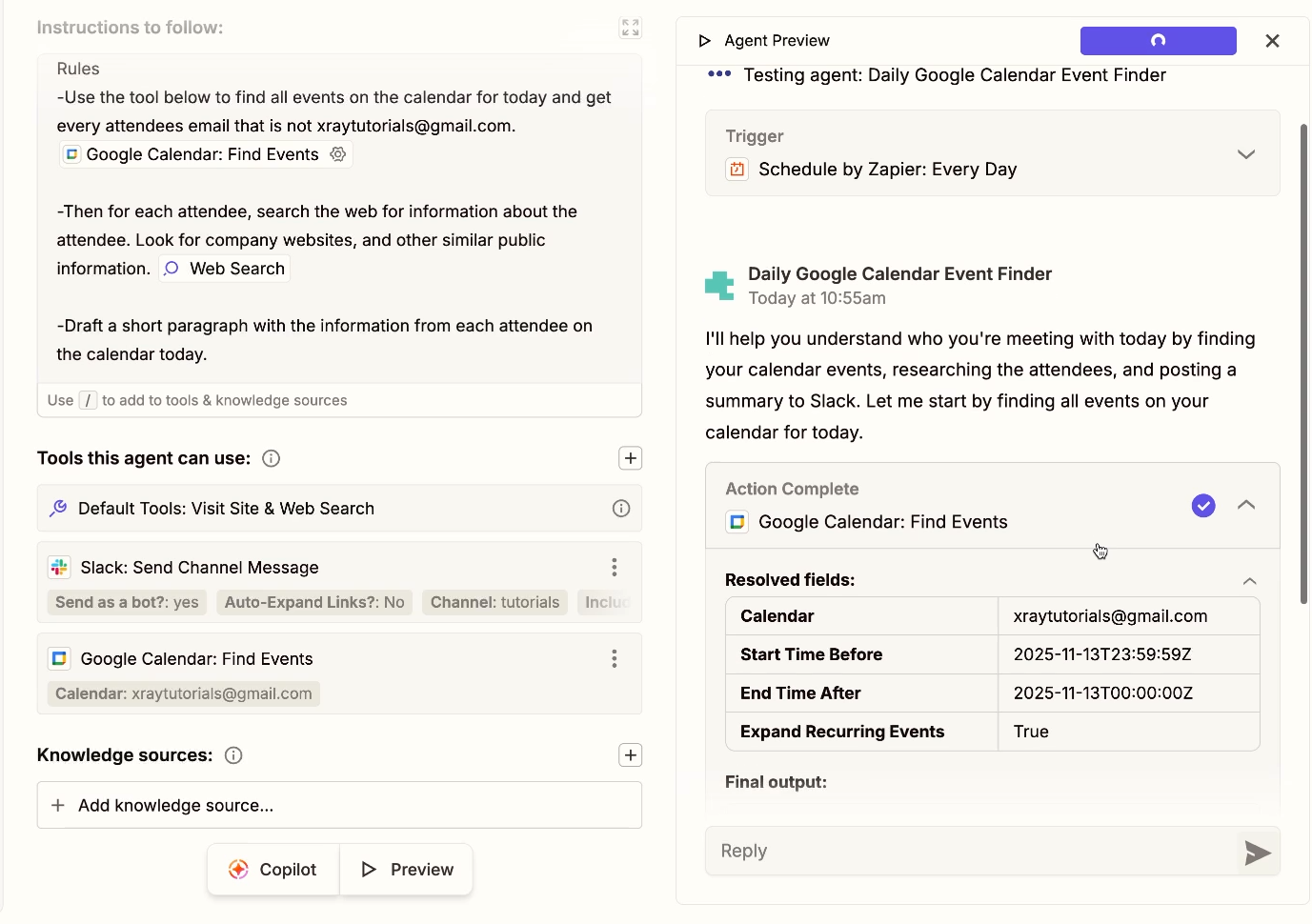Click info icon beside Knowledge sources
This screenshot has height=924, width=1312.
coord(233,756)
